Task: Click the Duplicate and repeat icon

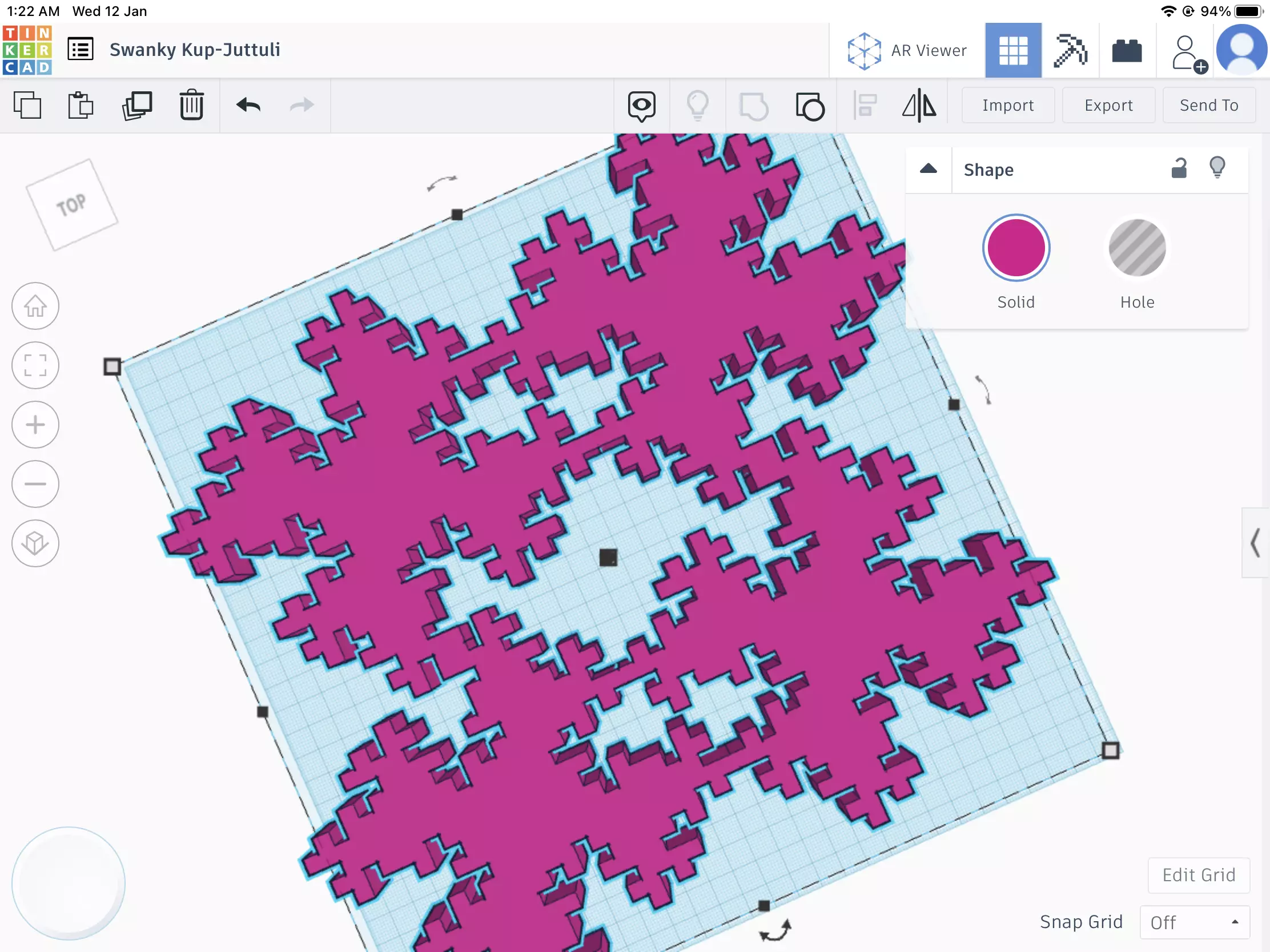Action: click(x=136, y=106)
